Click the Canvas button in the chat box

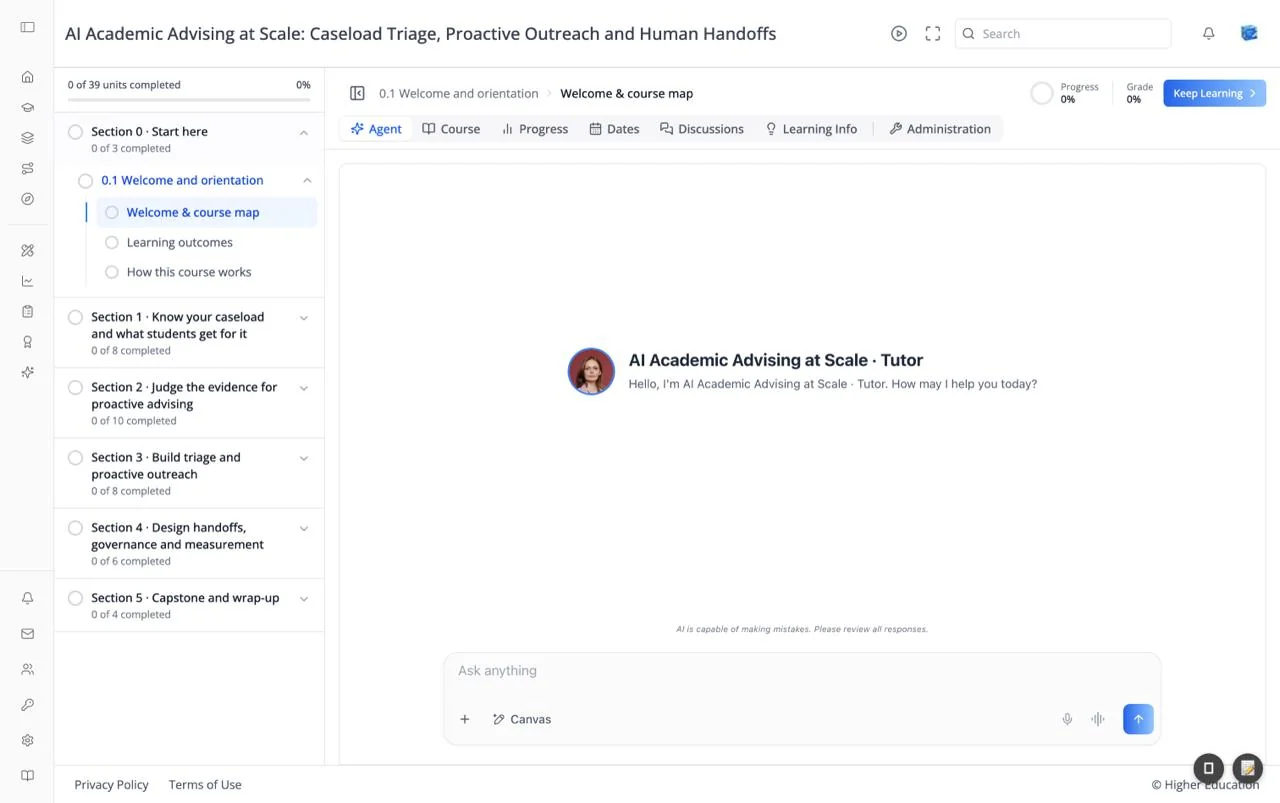click(x=522, y=719)
